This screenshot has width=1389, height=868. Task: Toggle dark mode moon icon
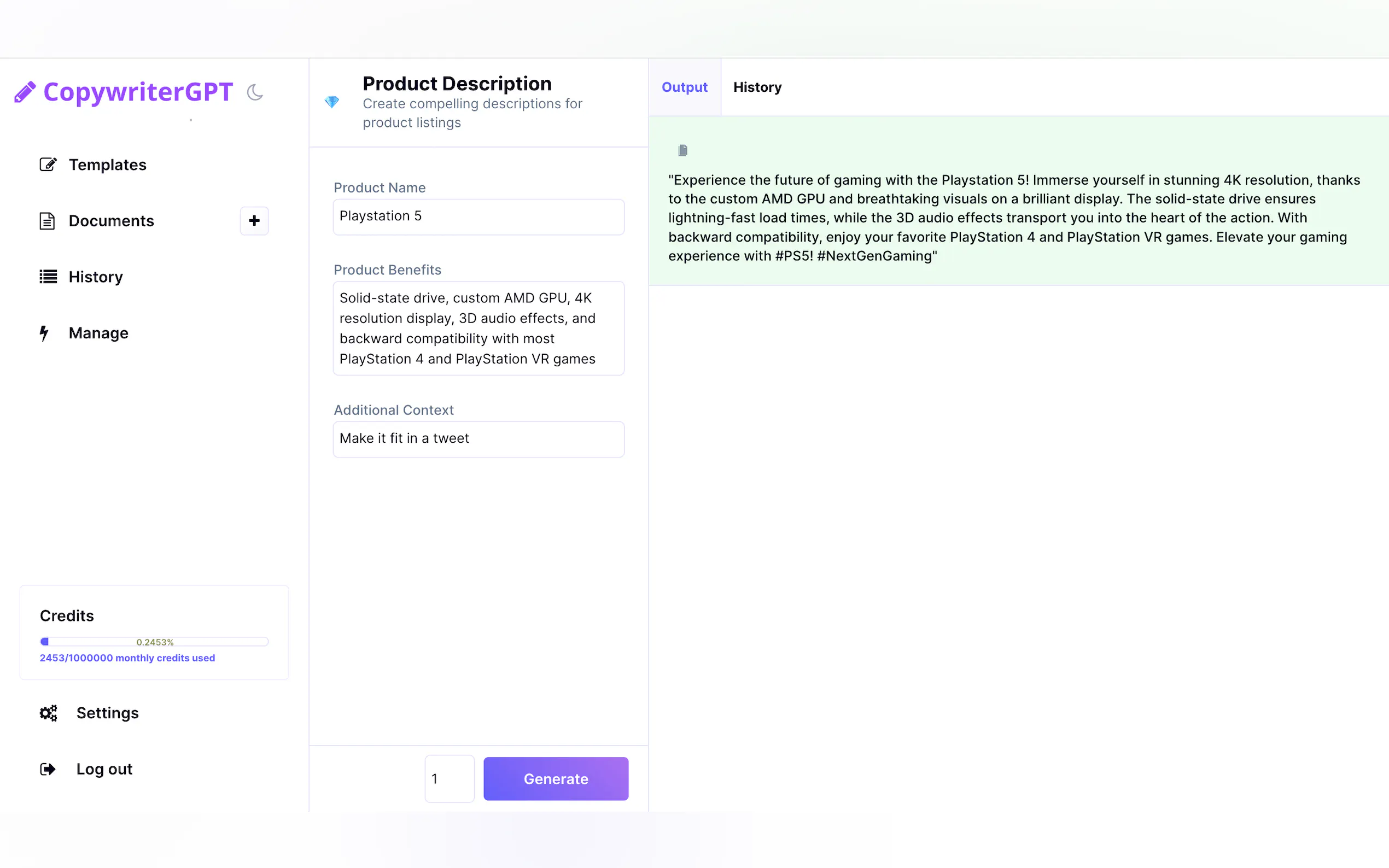[x=254, y=92]
